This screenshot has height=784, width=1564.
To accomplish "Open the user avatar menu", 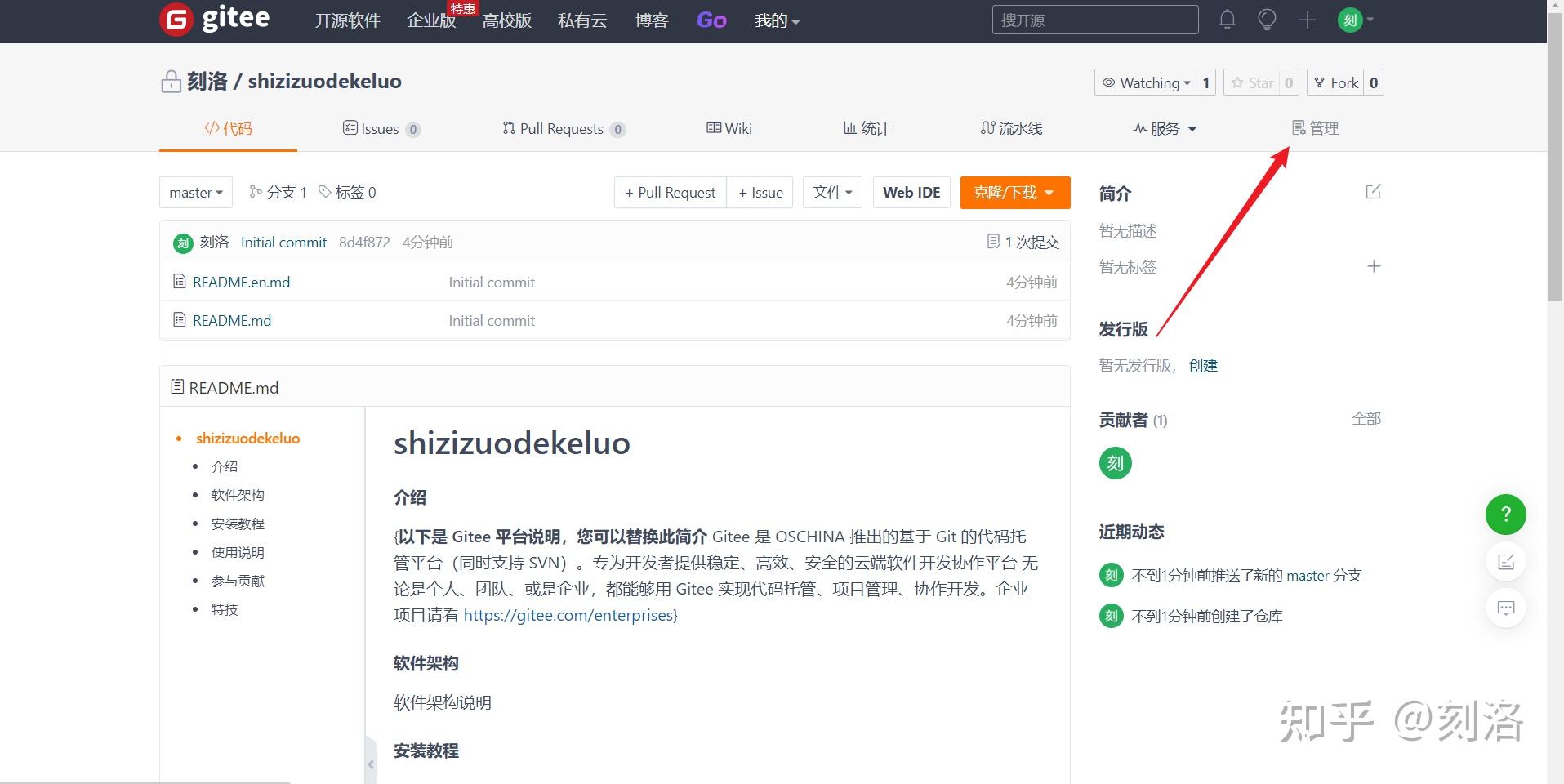I will (x=1356, y=20).
